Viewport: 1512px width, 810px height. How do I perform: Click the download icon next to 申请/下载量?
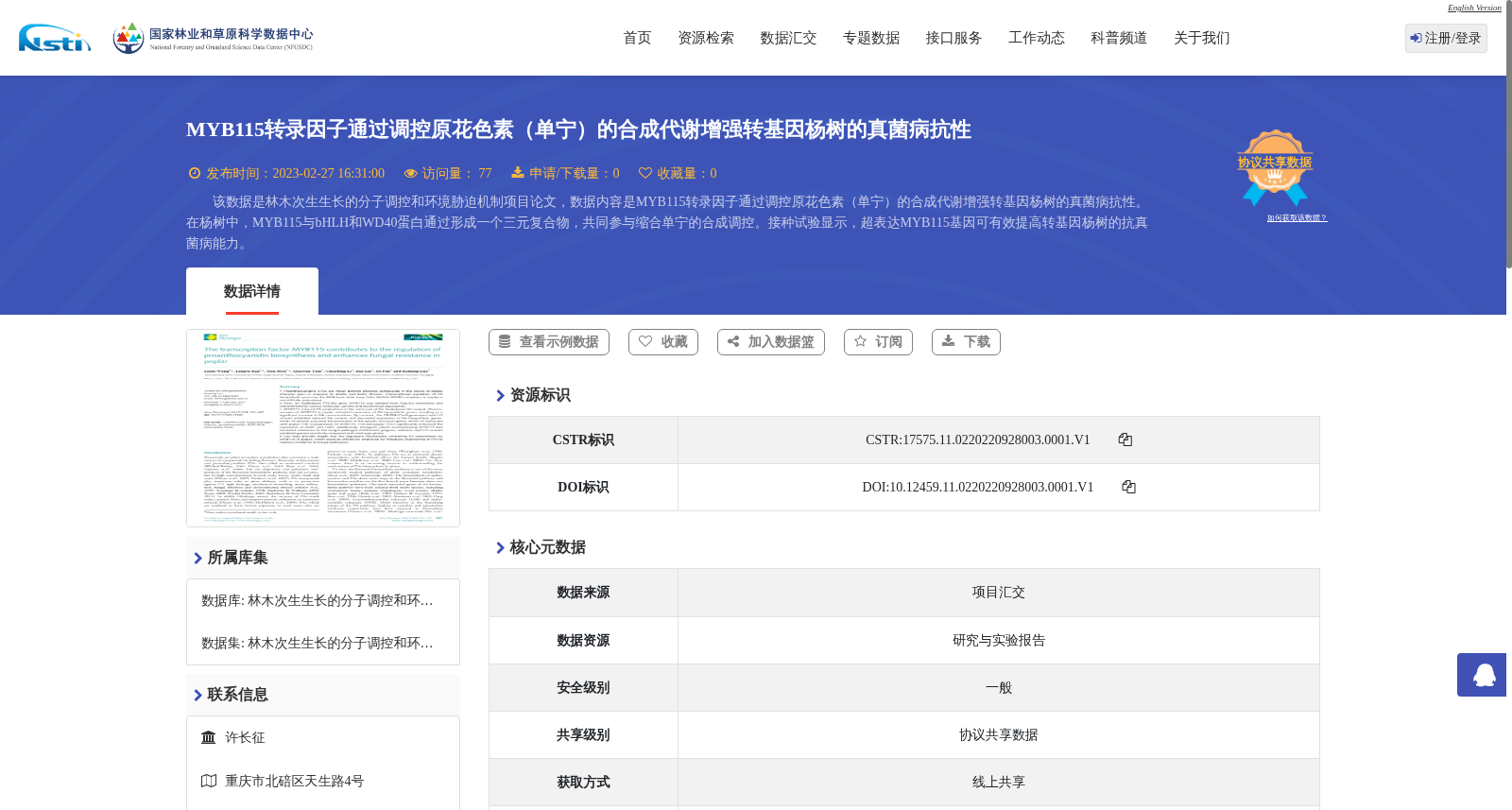[x=518, y=172]
